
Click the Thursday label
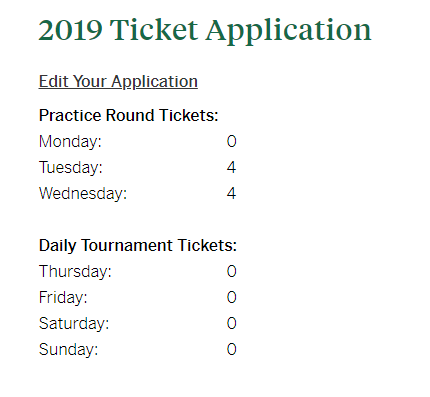pos(75,272)
